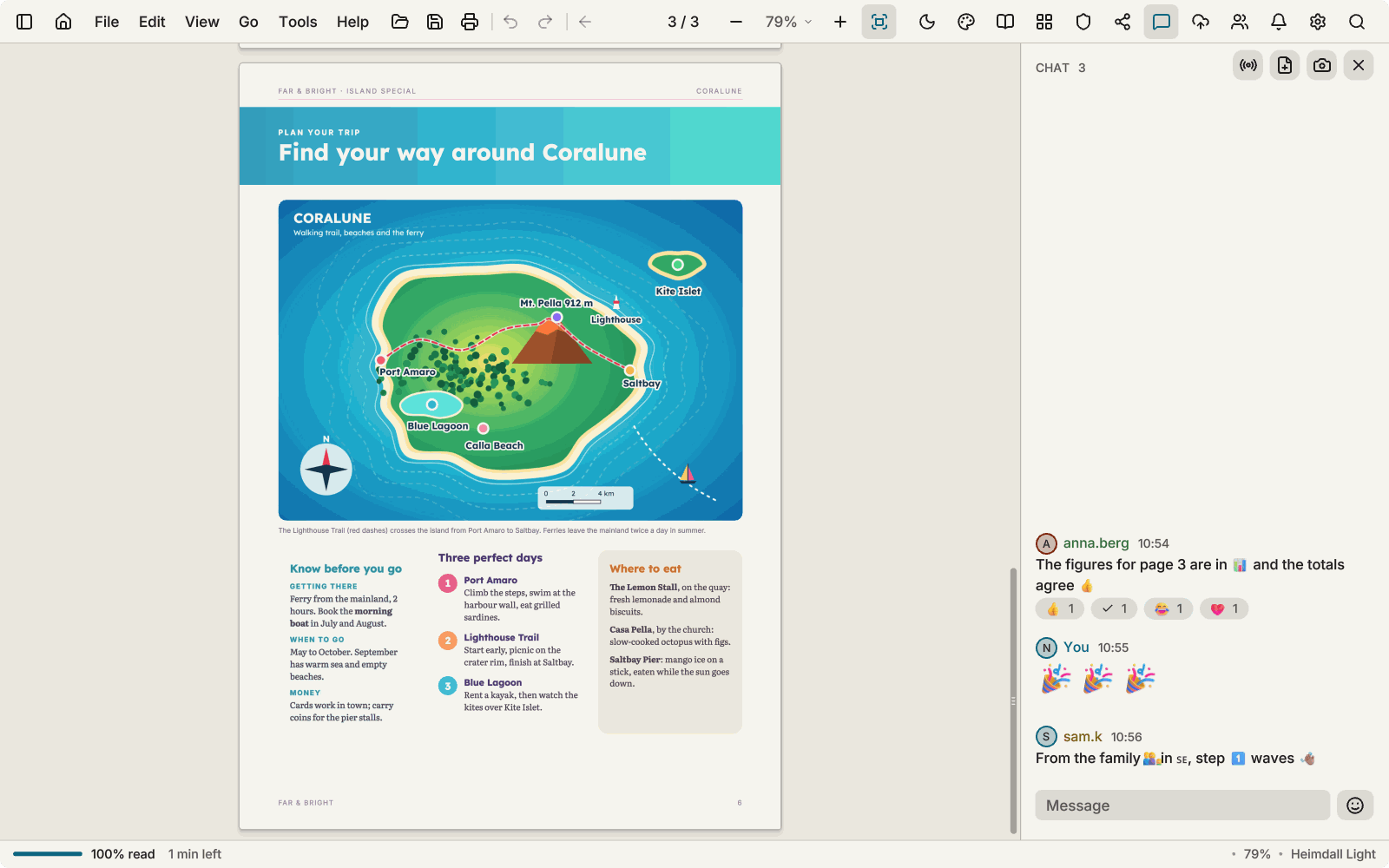Open settings with the gear icon
Screen dimensions: 1389x868
pyautogui.click(x=1318, y=22)
